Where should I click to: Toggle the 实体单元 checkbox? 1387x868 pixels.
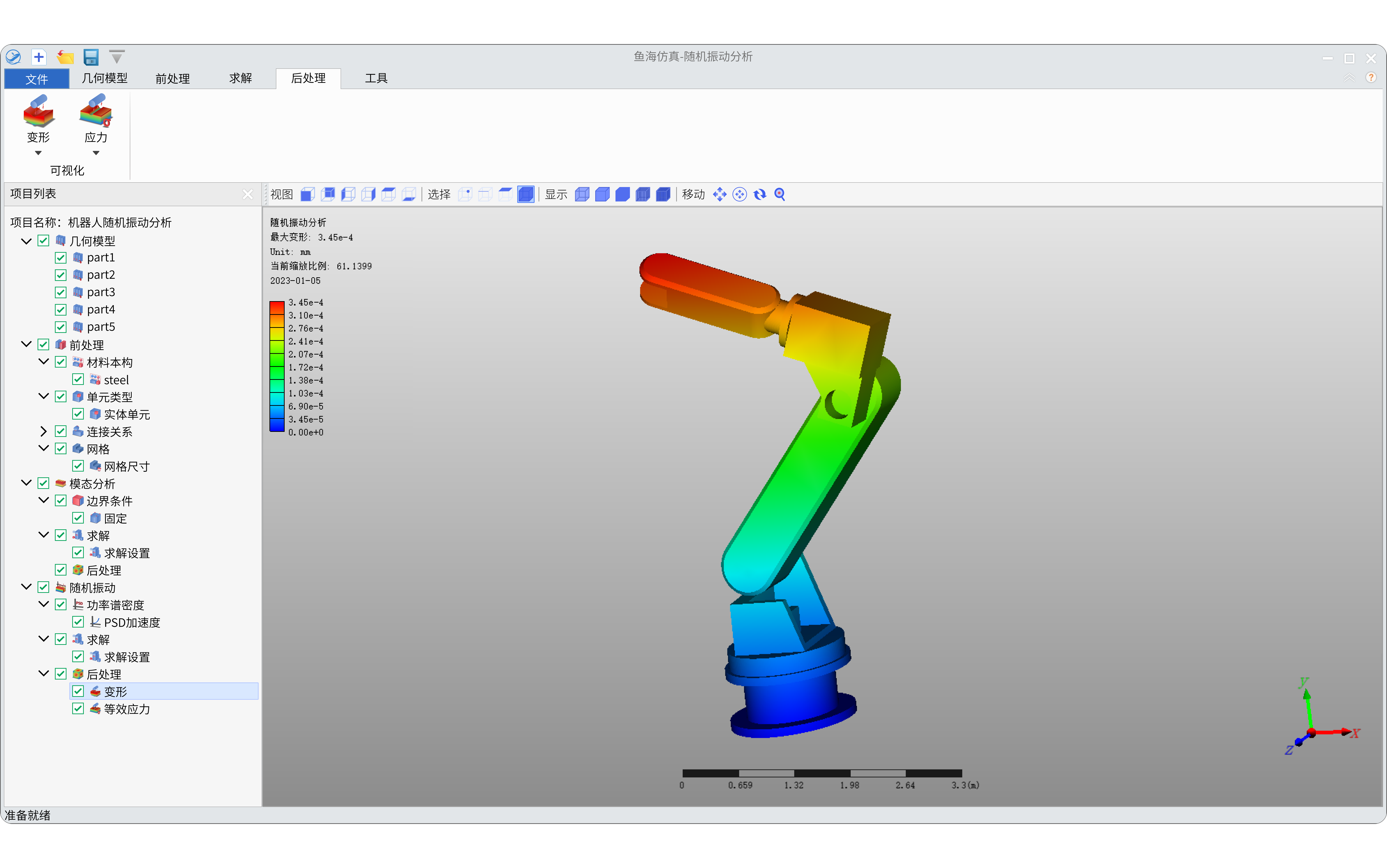(78, 414)
